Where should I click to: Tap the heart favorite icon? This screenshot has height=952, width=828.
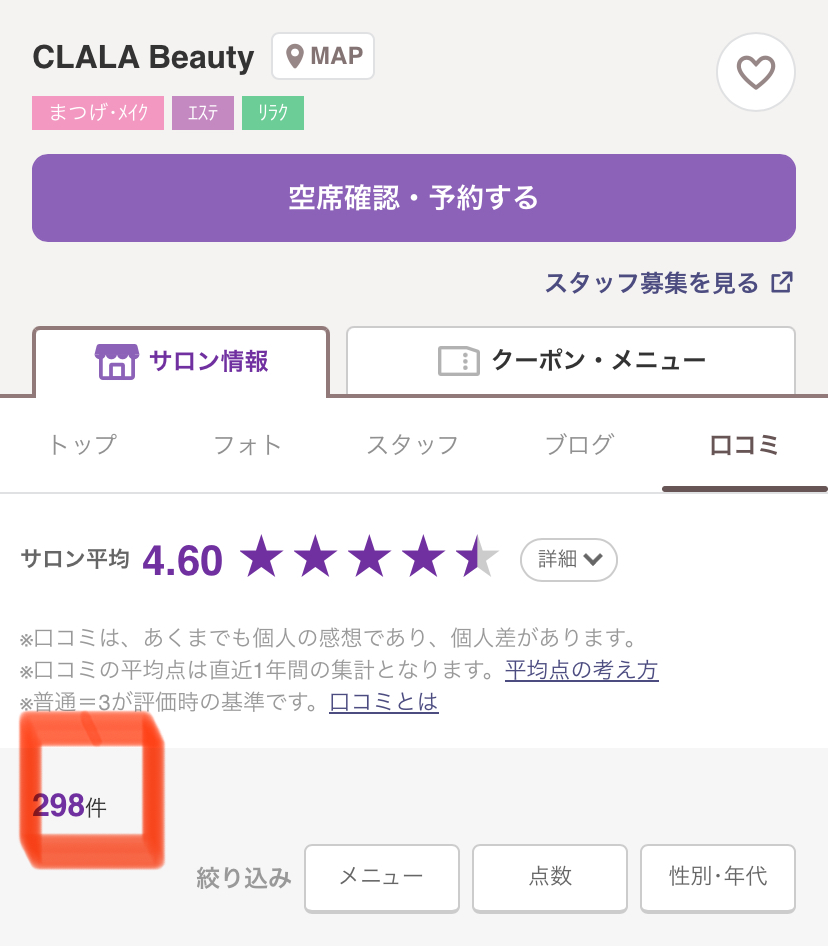(x=755, y=72)
